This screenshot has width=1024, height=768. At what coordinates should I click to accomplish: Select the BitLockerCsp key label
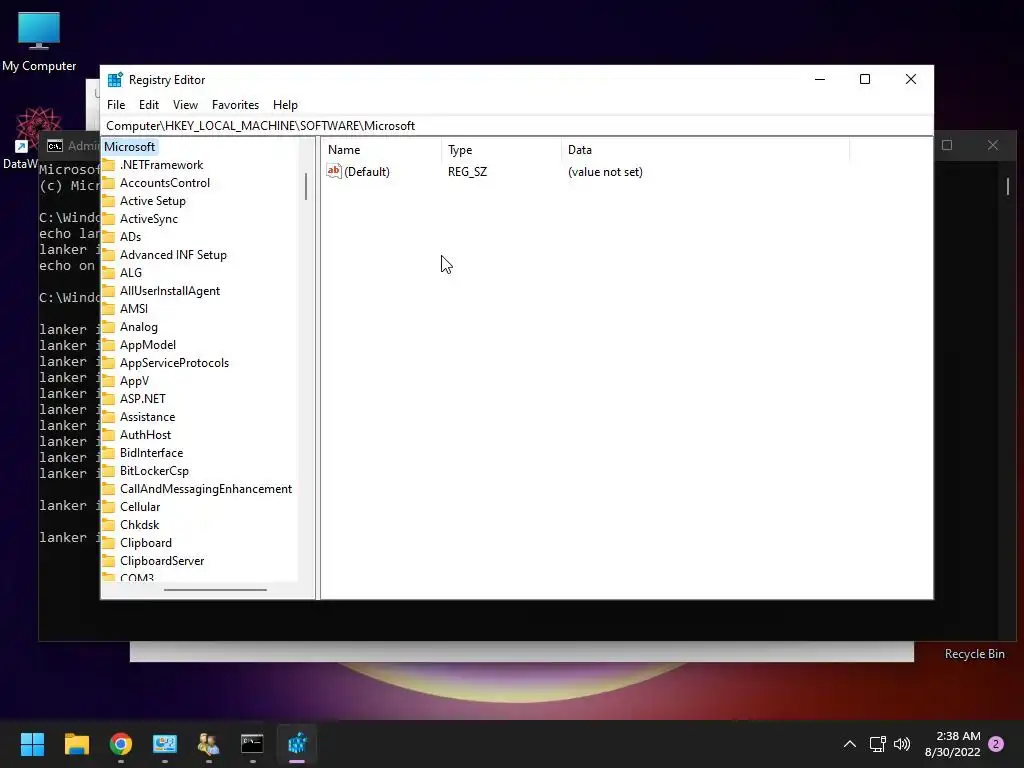(154, 471)
